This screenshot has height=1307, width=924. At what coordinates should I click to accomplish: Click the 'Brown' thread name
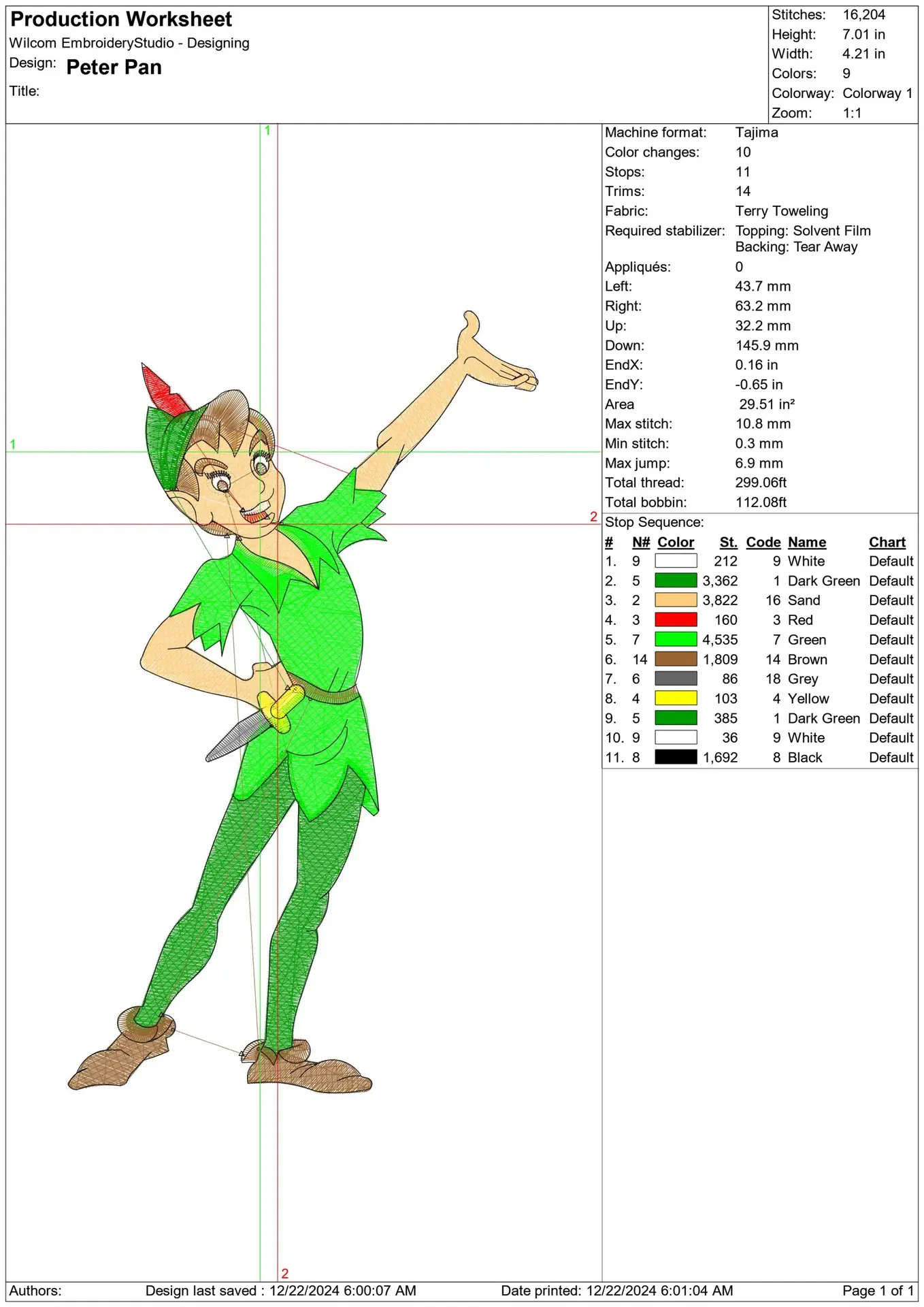pos(808,660)
